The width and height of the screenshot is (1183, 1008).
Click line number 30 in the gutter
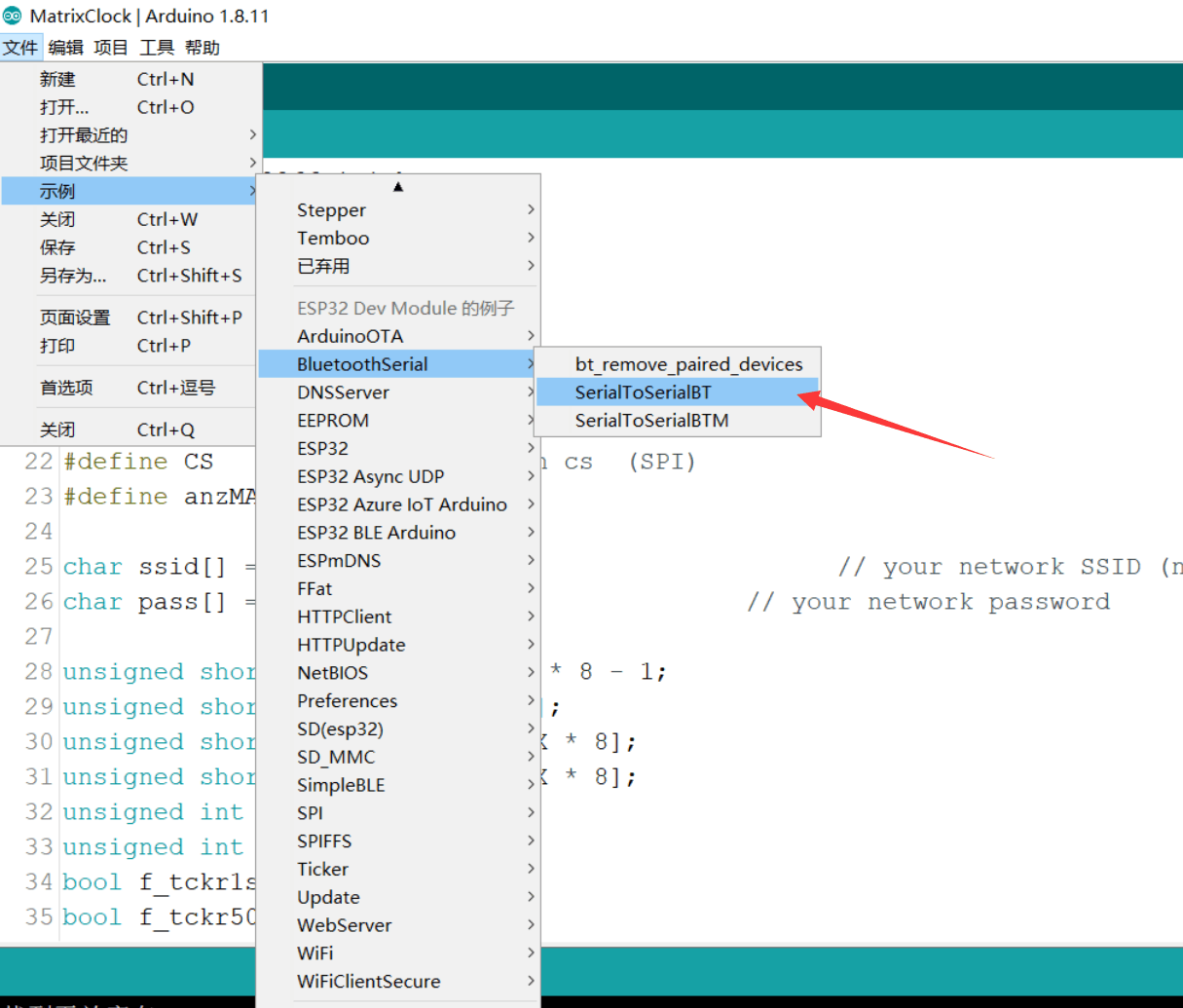[39, 742]
